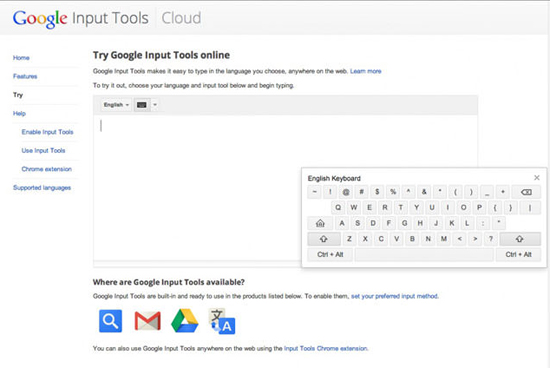Follow the Learn more link
Screen dimensions: 550x368
pyautogui.click(x=365, y=71)
